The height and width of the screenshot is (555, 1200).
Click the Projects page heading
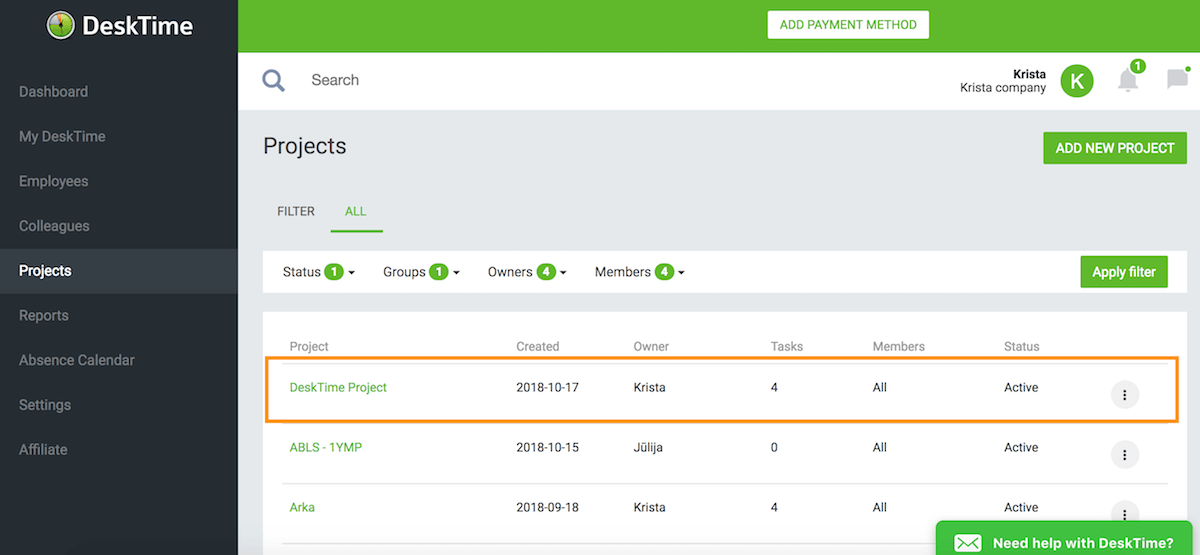click(x=305, y=146)
